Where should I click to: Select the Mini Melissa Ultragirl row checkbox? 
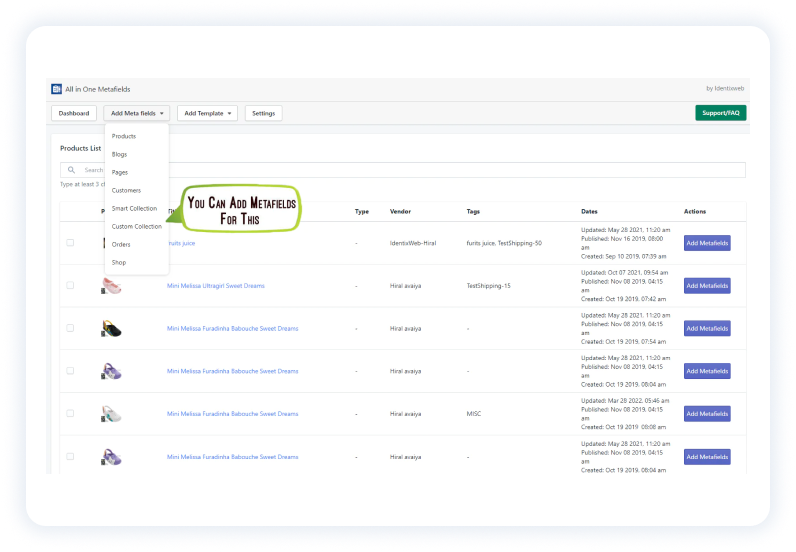point(70,286)
